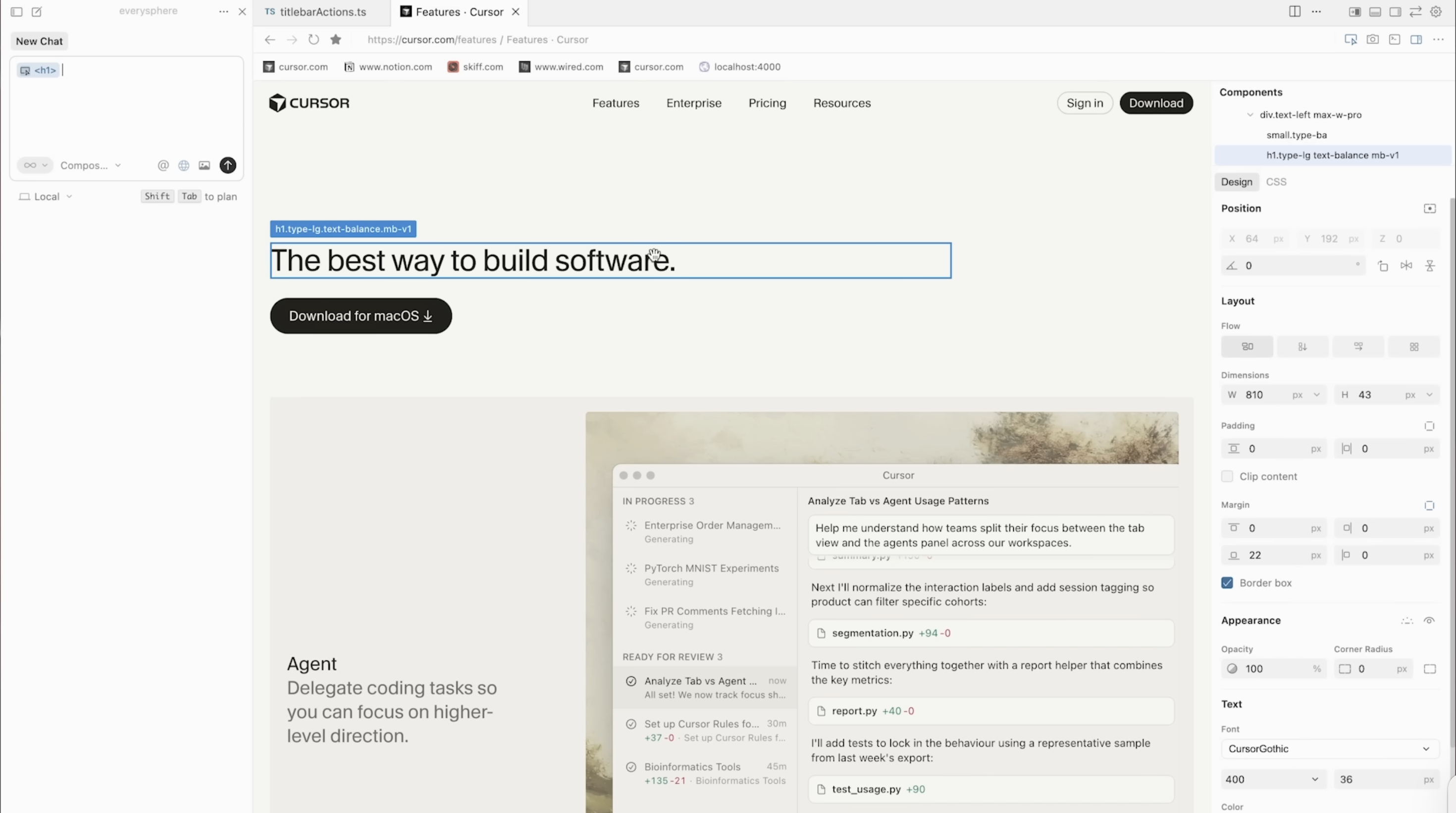This screenshot has height=813, width=1456.
Task: Select the element inspector tool in browser toolbar
Action: [1351, 40]
